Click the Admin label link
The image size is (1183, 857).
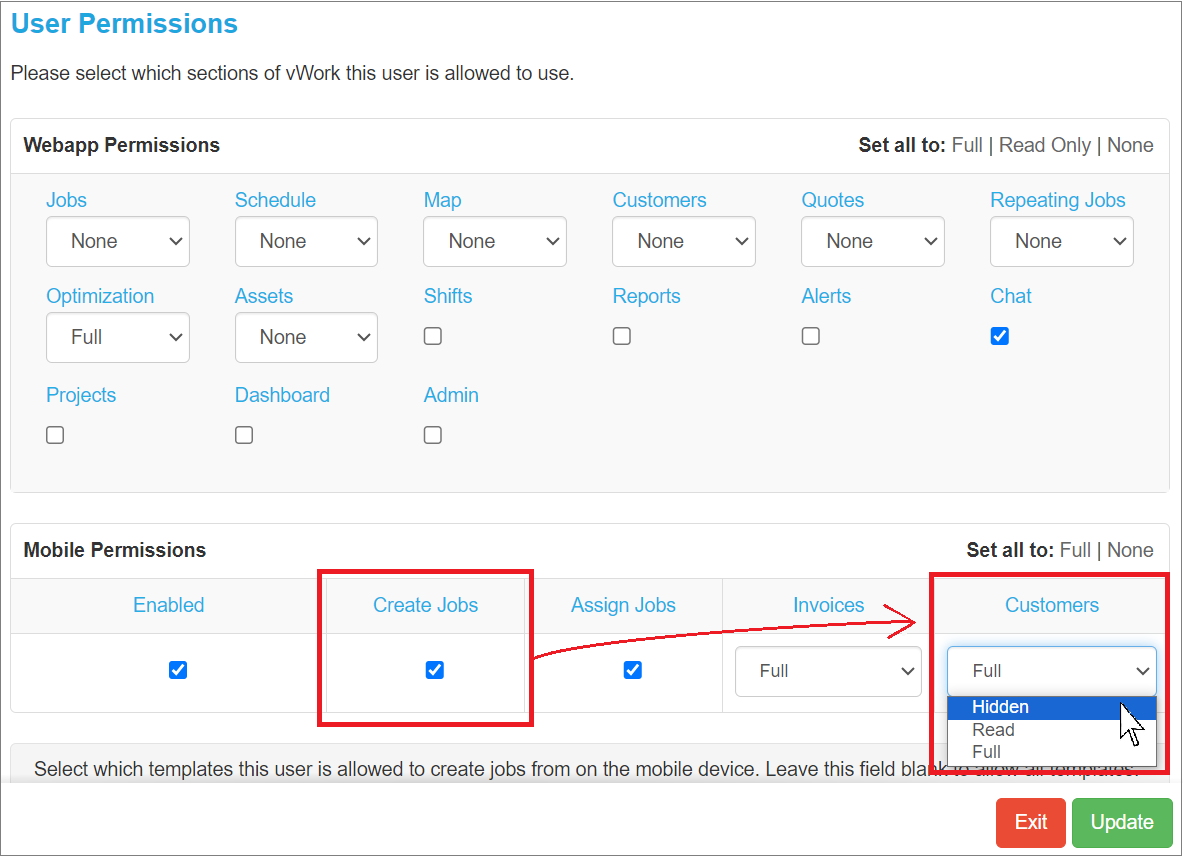(x=451, y=395)
